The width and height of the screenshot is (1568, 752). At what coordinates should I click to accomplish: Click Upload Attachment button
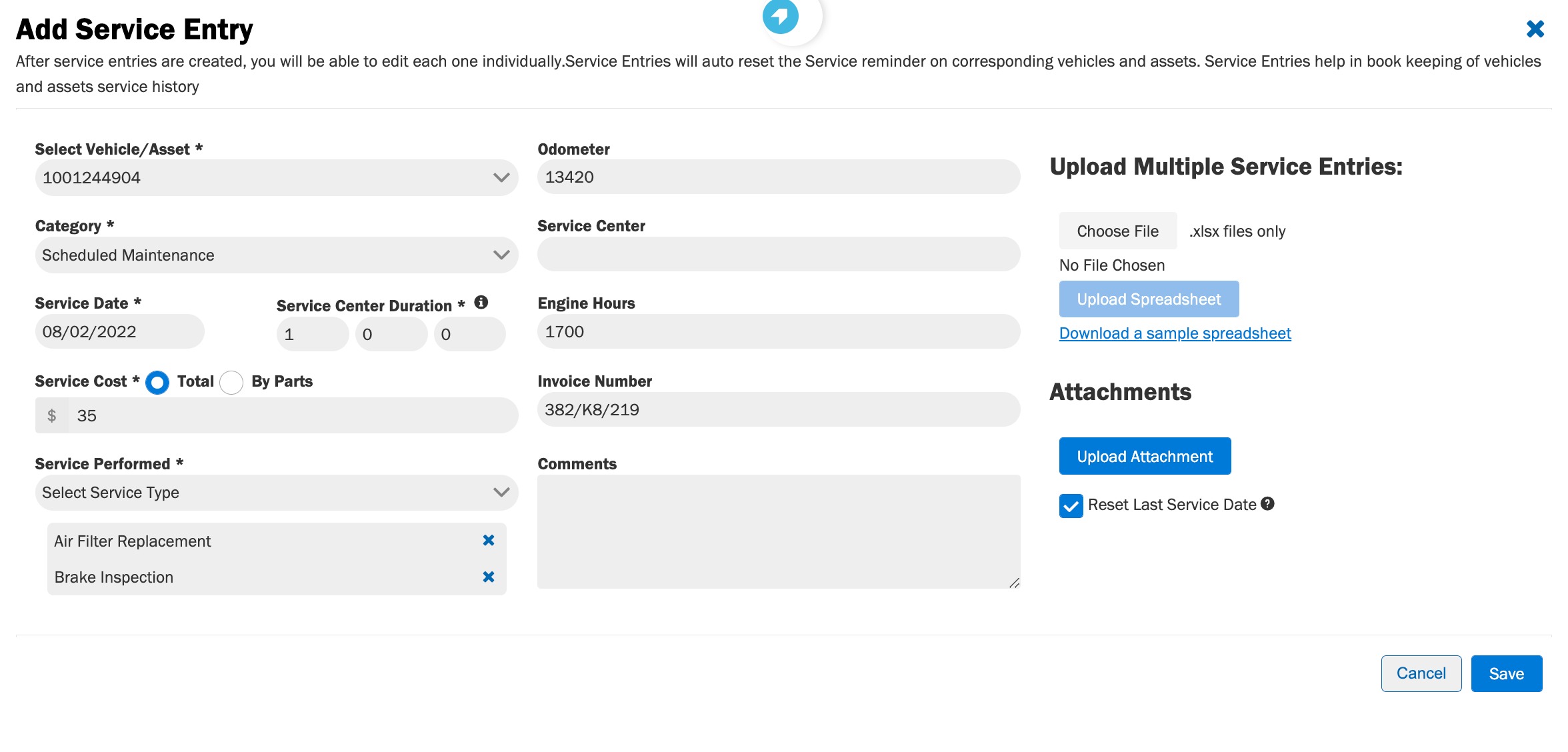[x=1145, y=456]
